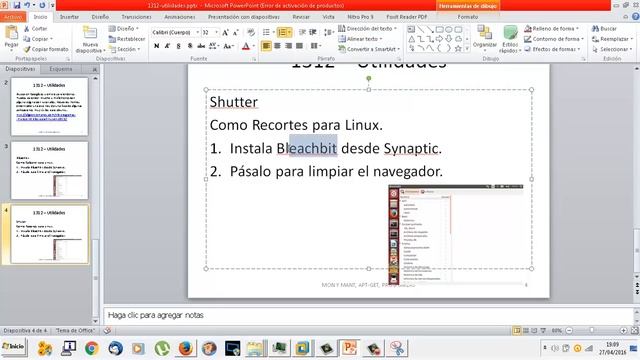This screenshot has height=360, width=640.
Task: Open Firefox from taskbar
Action: 185,348
